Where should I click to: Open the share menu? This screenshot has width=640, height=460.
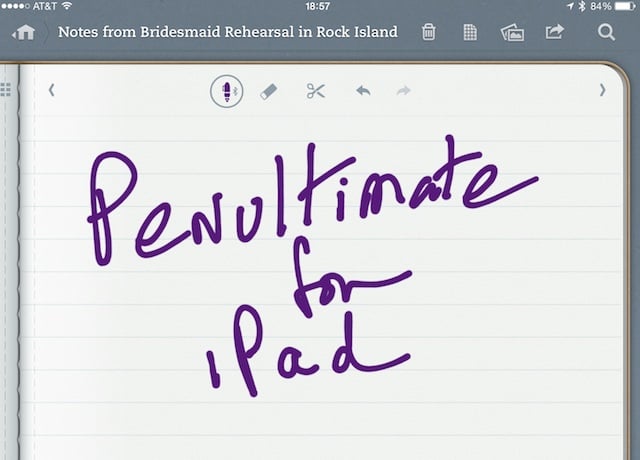555,31
